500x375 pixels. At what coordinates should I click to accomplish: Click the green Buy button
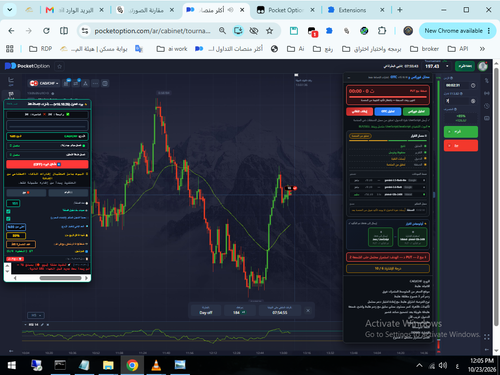(x=461, y=132)
